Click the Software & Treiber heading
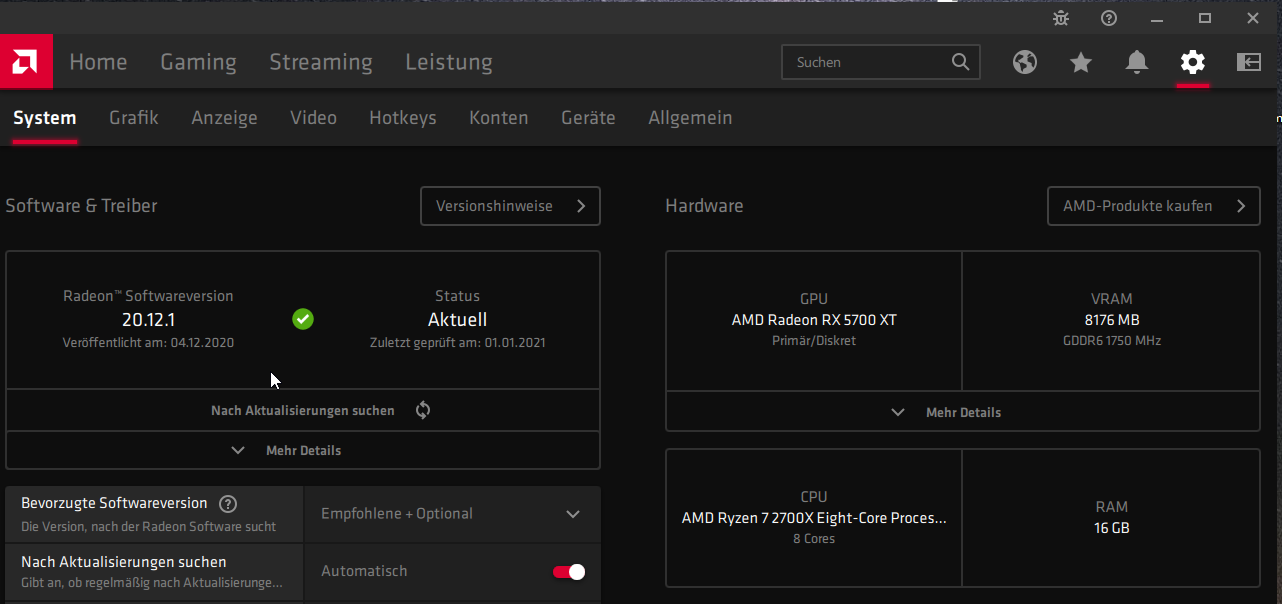Image resolution: width=1282 pixels, height=604 pixels. pos(81,206)
